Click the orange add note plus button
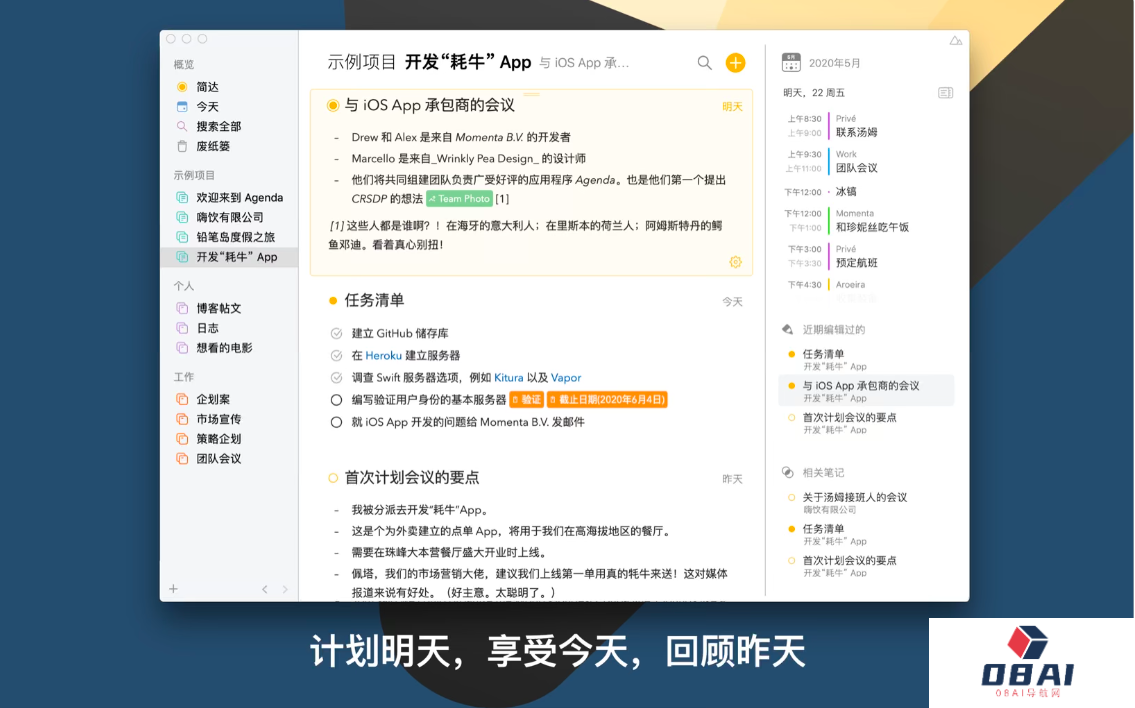This screenshot has height=708, width=1135. [735, 63]
